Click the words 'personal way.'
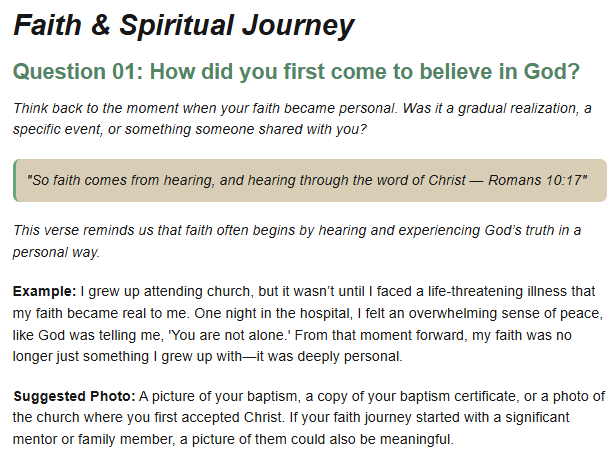Image resolution: width=615 pixels, height=457 pixels. tap(56, 252)
